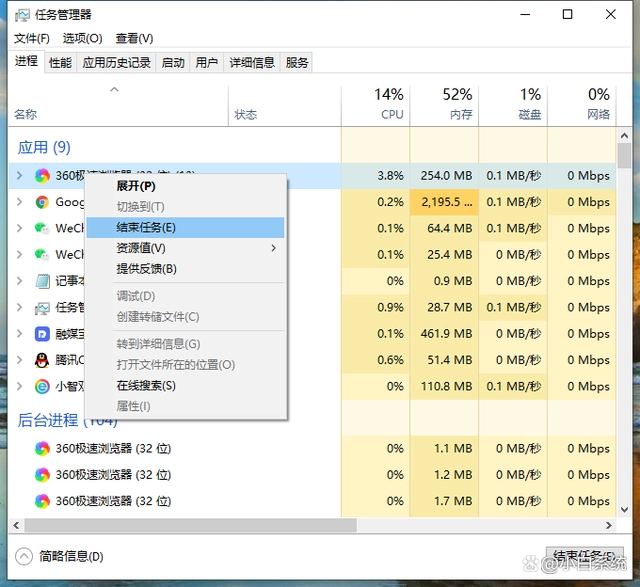Click the vertical scrollbar down arrow

[624, 509]
